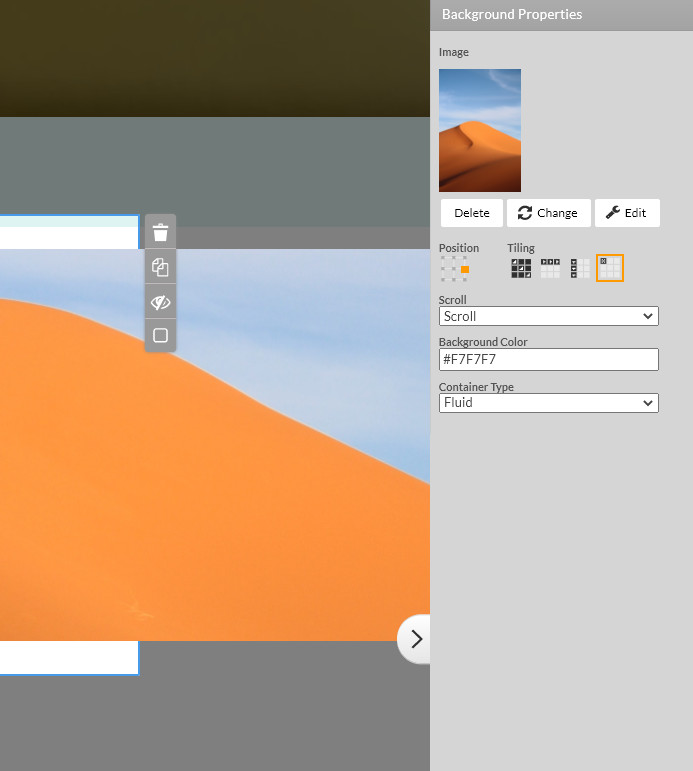Toggle section visibility with the crossed-eye icon
Screen dimensions: 693x771
click(x=160, y=302)
